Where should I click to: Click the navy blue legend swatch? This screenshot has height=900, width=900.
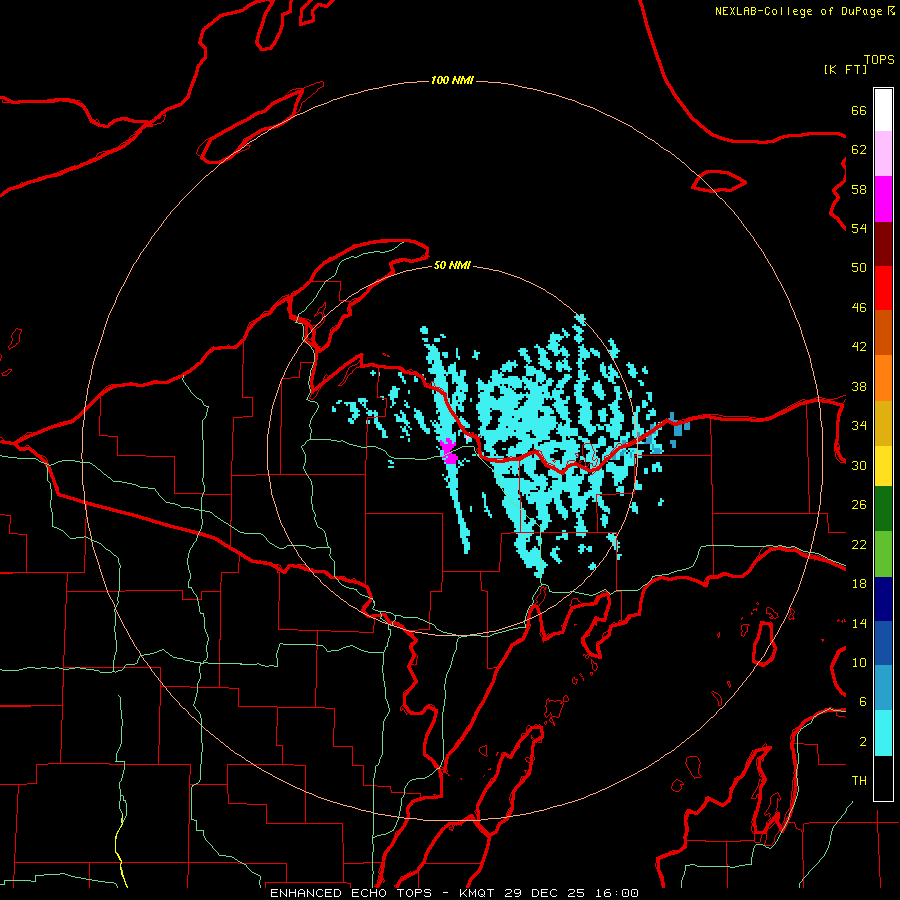883,599
